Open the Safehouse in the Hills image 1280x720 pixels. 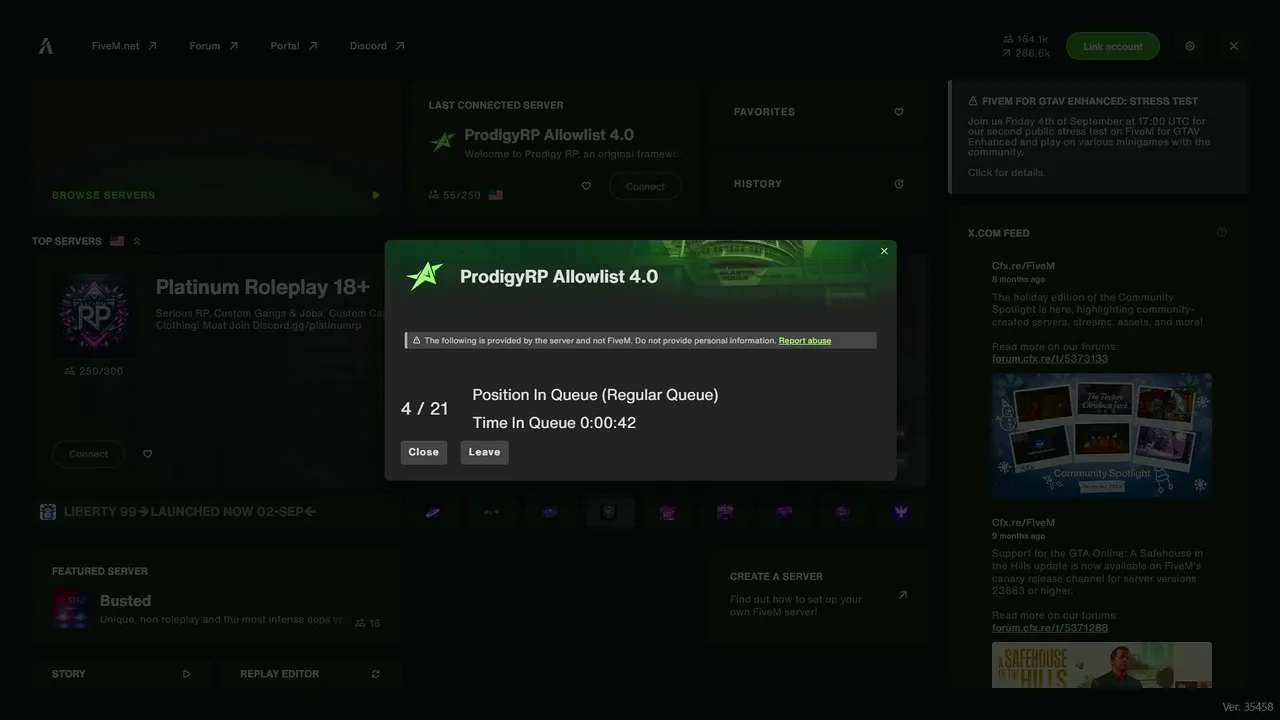pyautogui.click(x=1102, y=666)
